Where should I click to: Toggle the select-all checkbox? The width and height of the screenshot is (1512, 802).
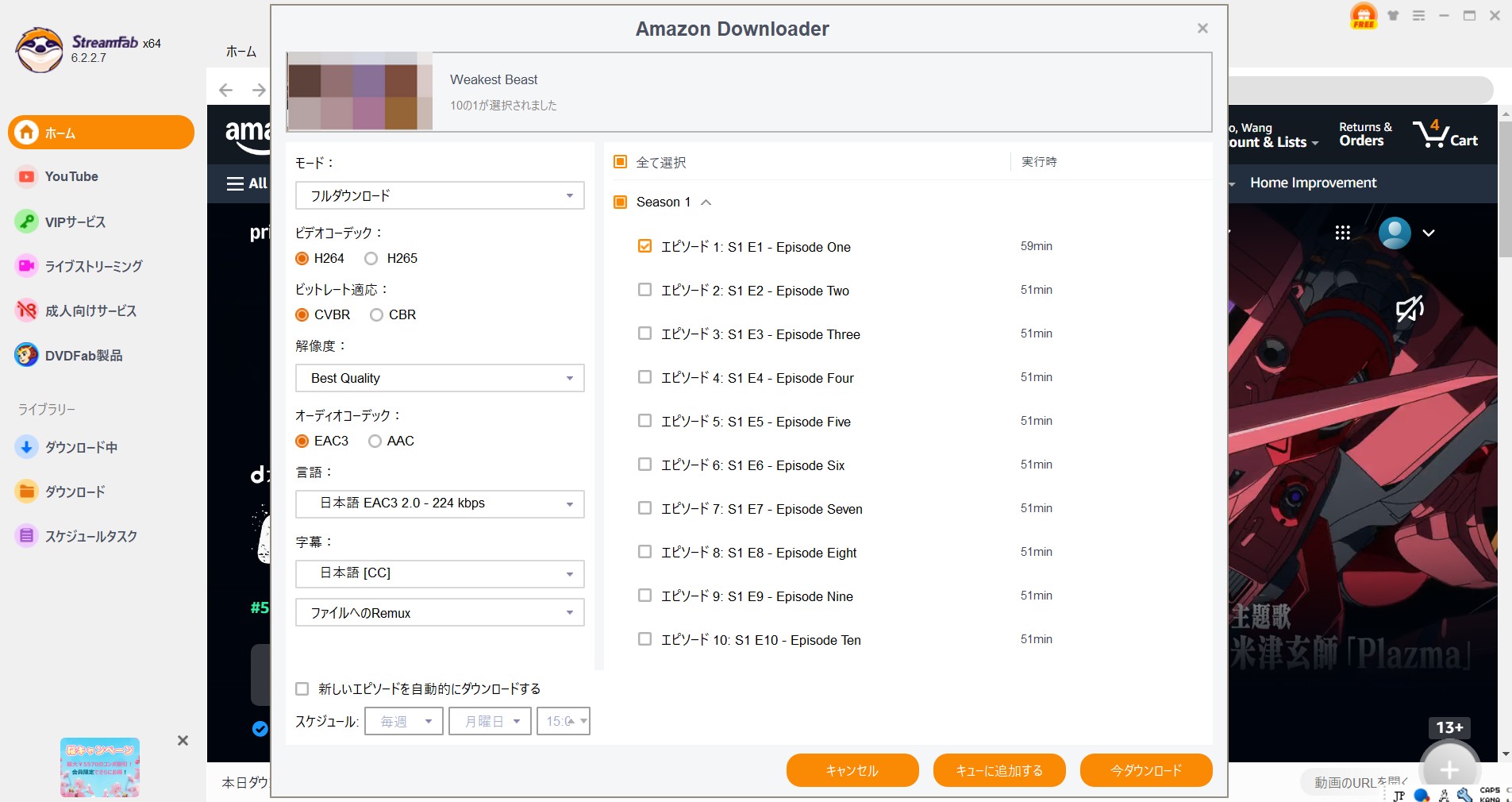621,162
